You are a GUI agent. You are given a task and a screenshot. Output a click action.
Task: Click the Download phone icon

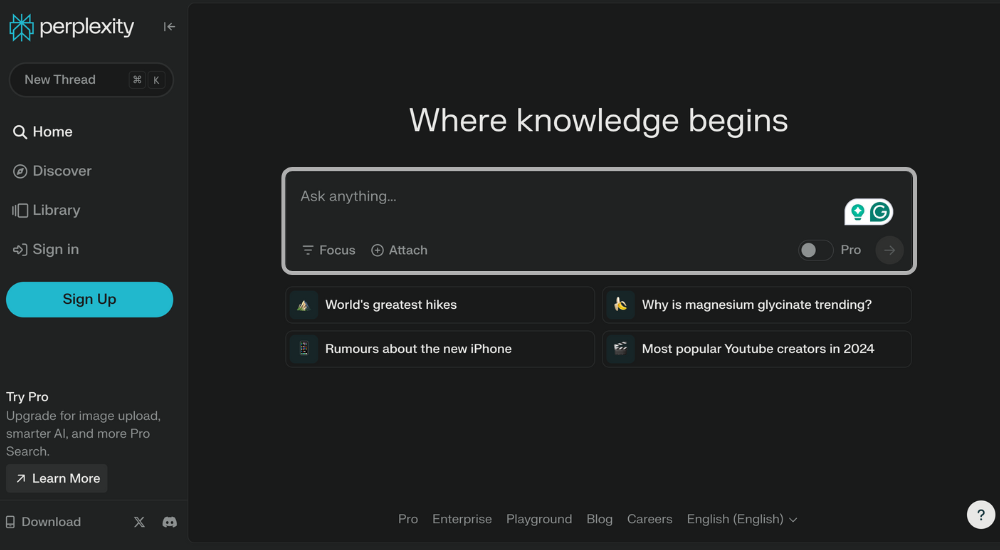pos(10,522)
